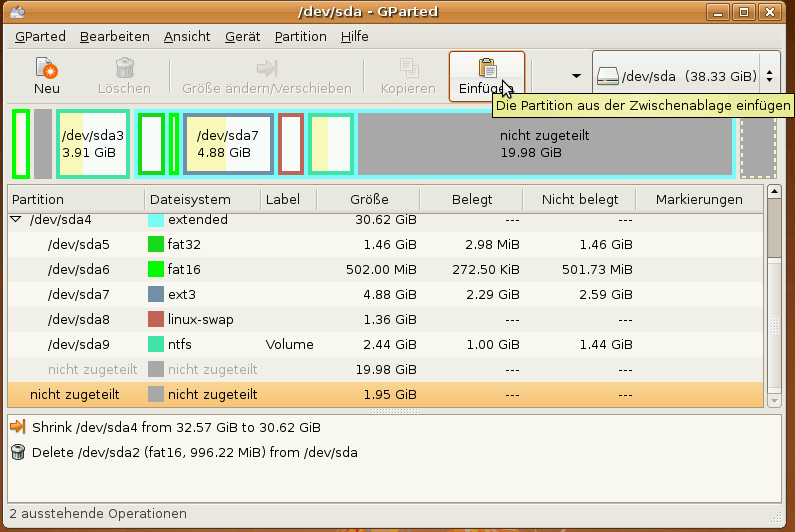Sort by the Größe column header

point(369,199)
